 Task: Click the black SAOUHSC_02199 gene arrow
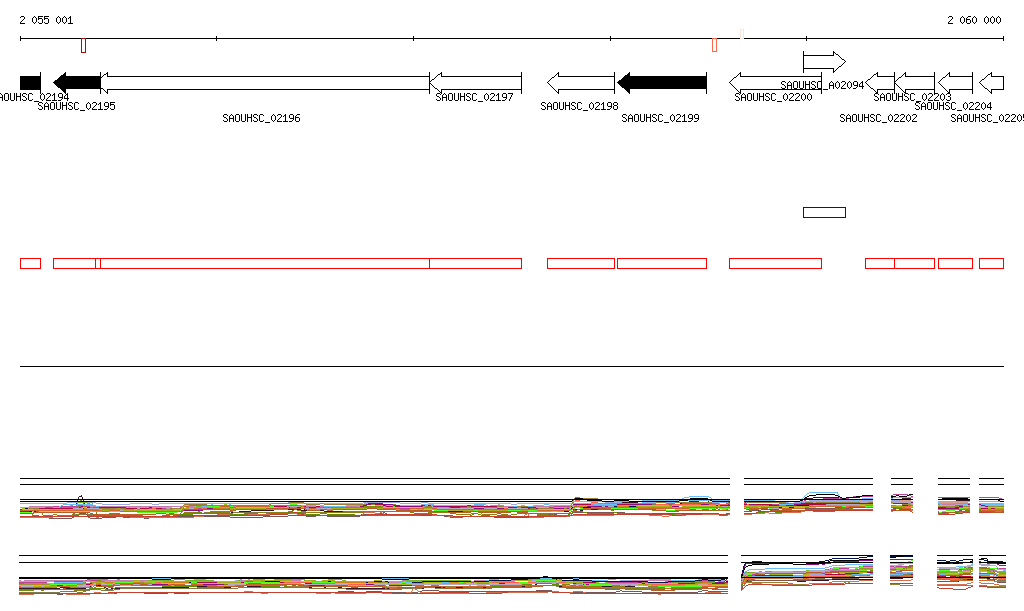[x=662, y=83]
